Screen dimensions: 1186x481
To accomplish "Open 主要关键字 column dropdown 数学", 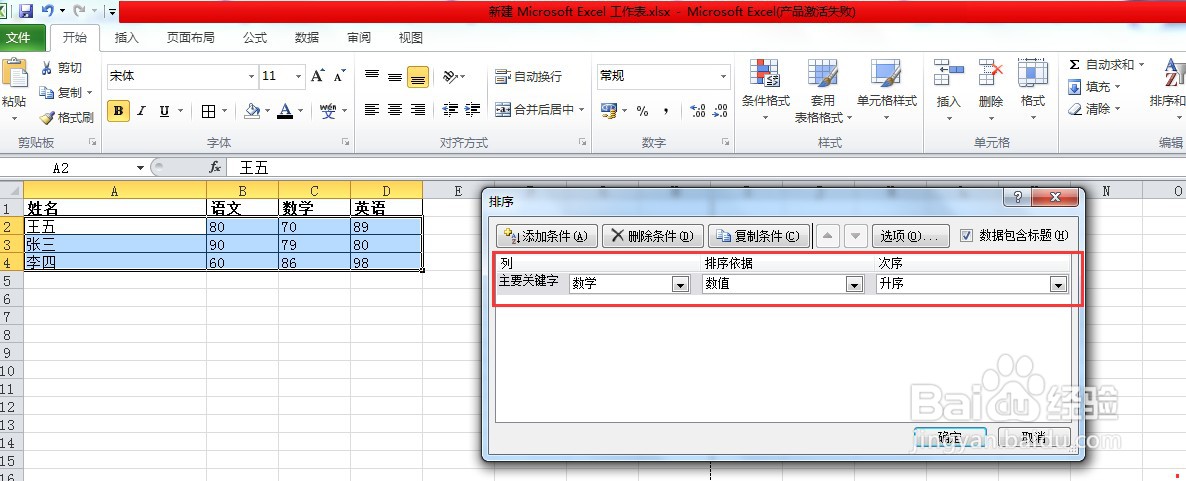I will point(681,284).
